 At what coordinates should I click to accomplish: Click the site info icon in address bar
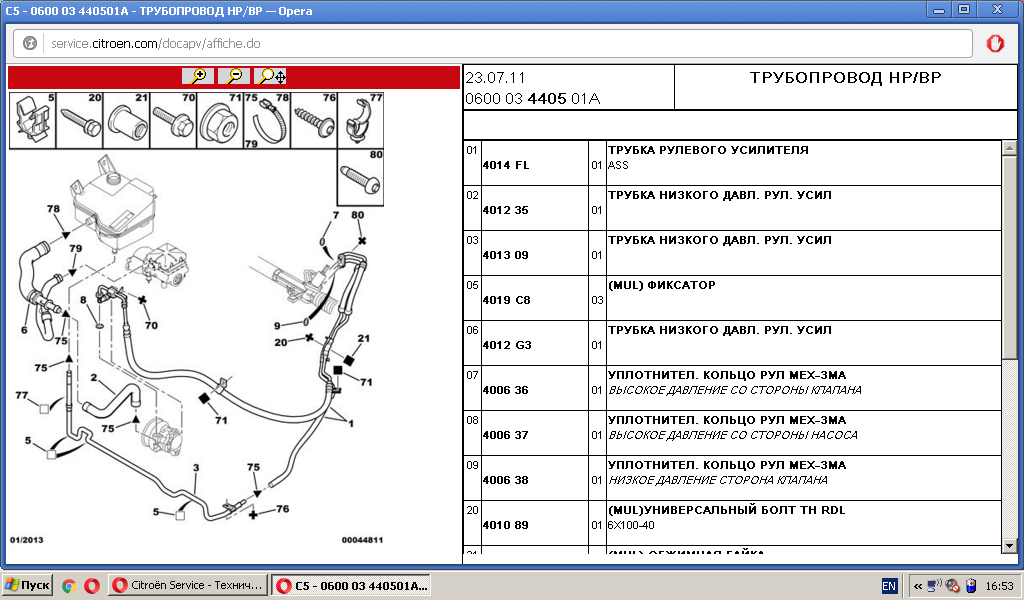pyautogui.click(x=30, y=44)
